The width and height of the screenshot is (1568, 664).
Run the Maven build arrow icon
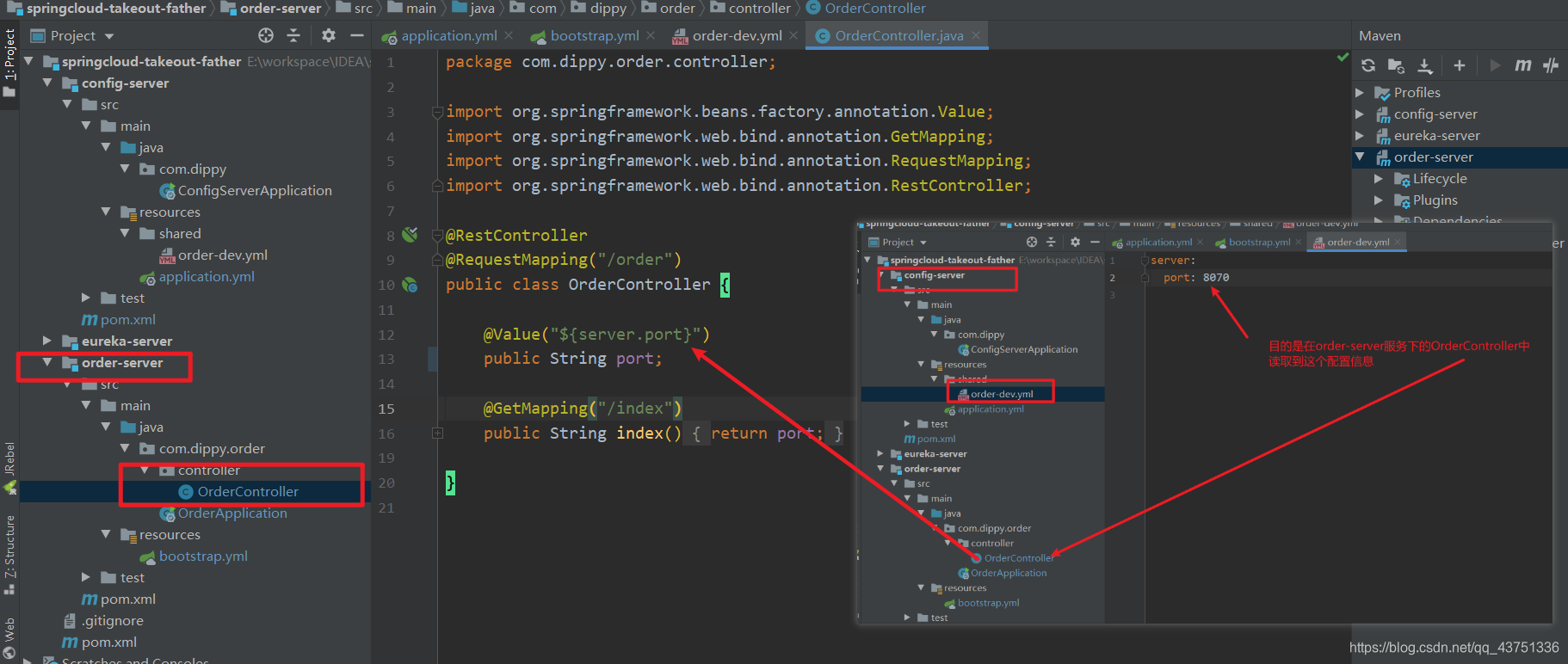tap(1495, 65)
